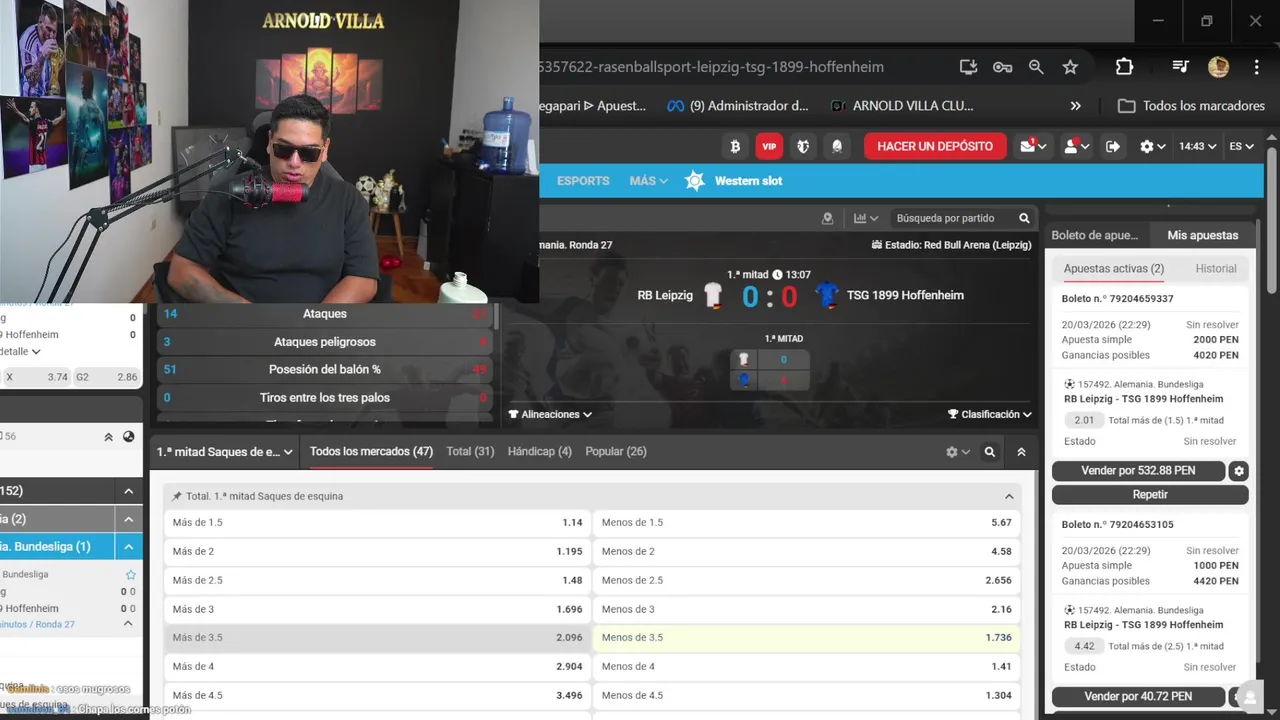Screen dimensions: 1280x720
Task: Open the 14:43 time dropdown
Action: [1197, 146]
